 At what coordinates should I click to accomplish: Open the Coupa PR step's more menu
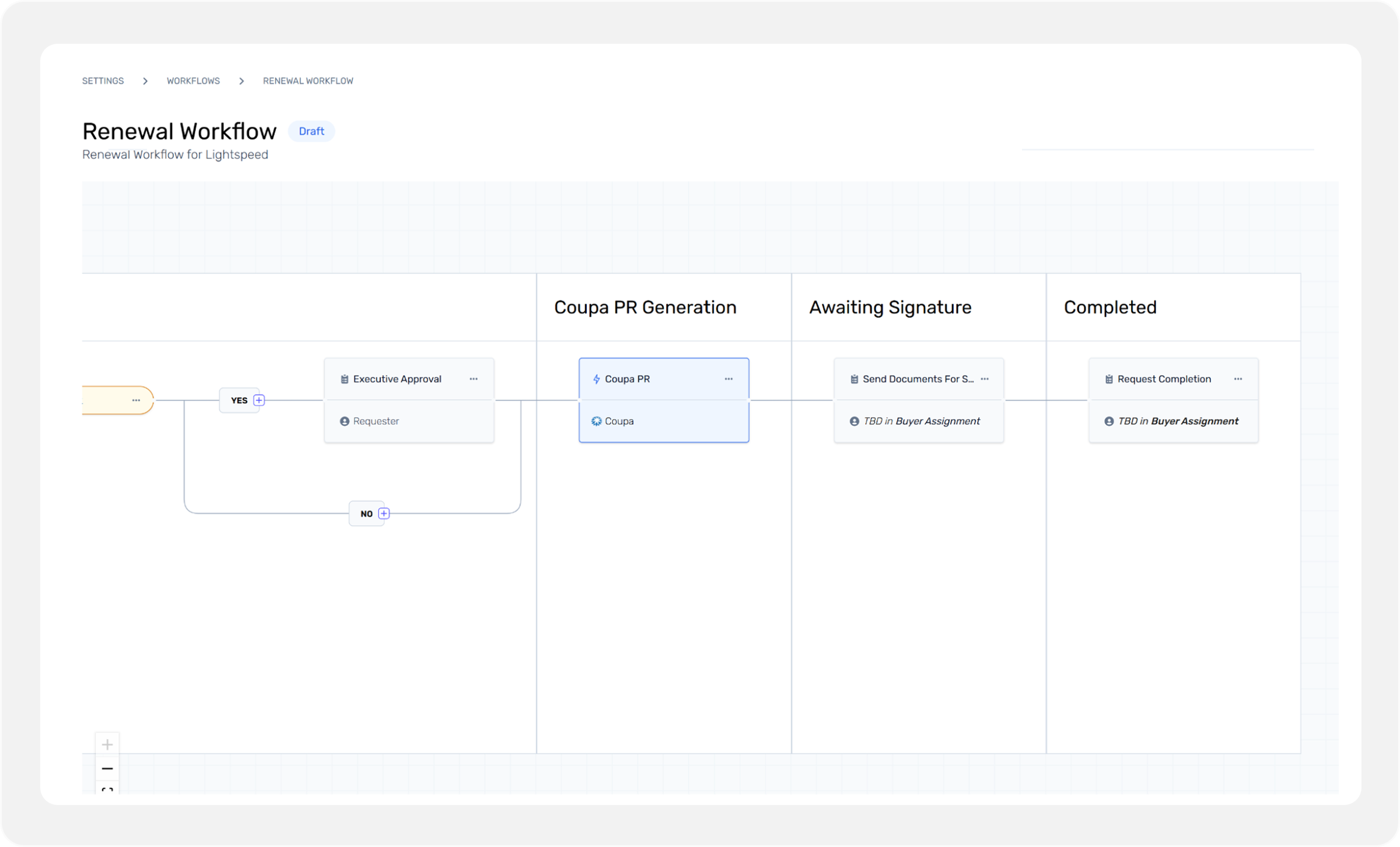[729, 379]
